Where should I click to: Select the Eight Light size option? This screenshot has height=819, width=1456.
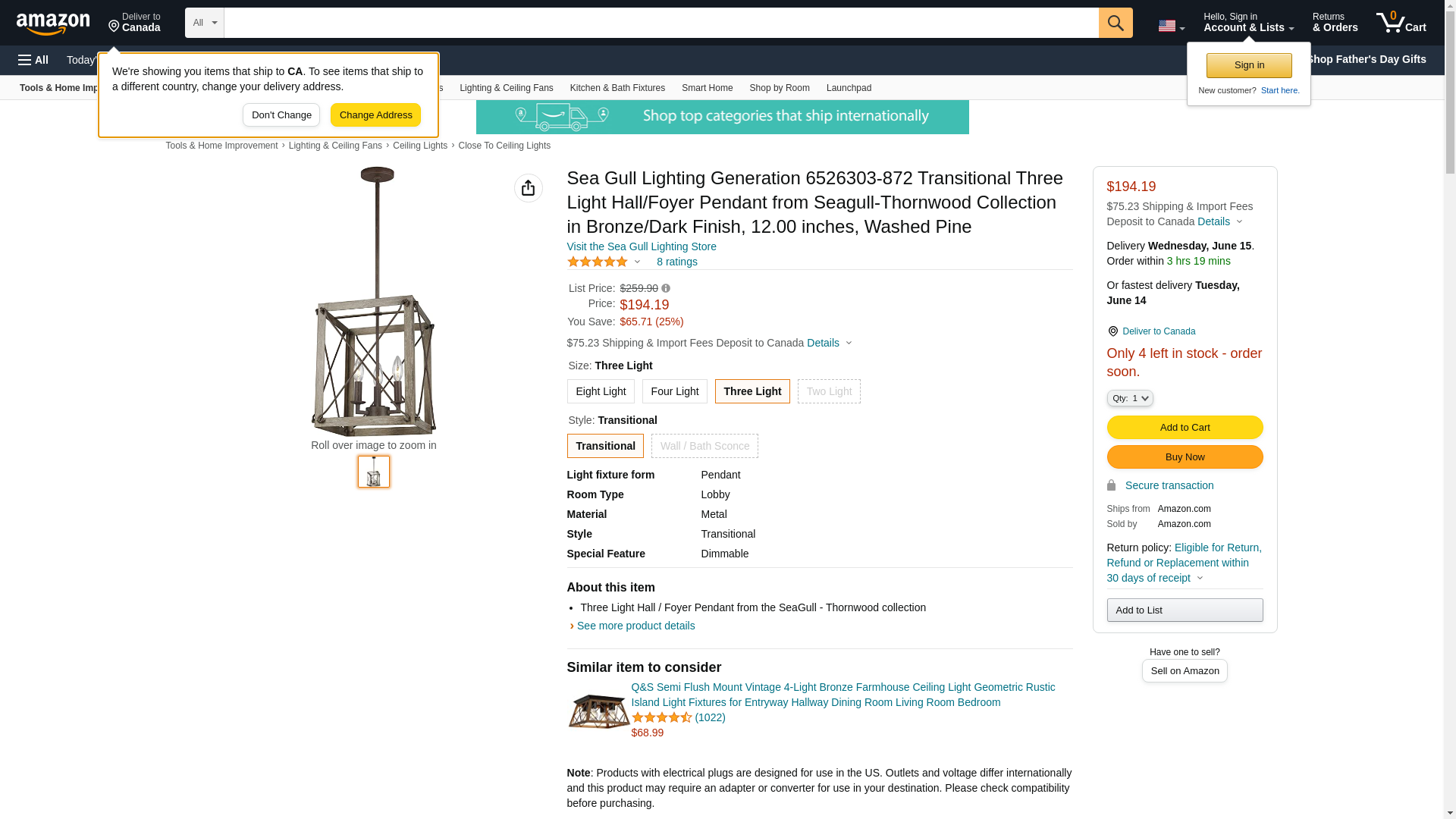pyautogui.click(x=600, y=391)
